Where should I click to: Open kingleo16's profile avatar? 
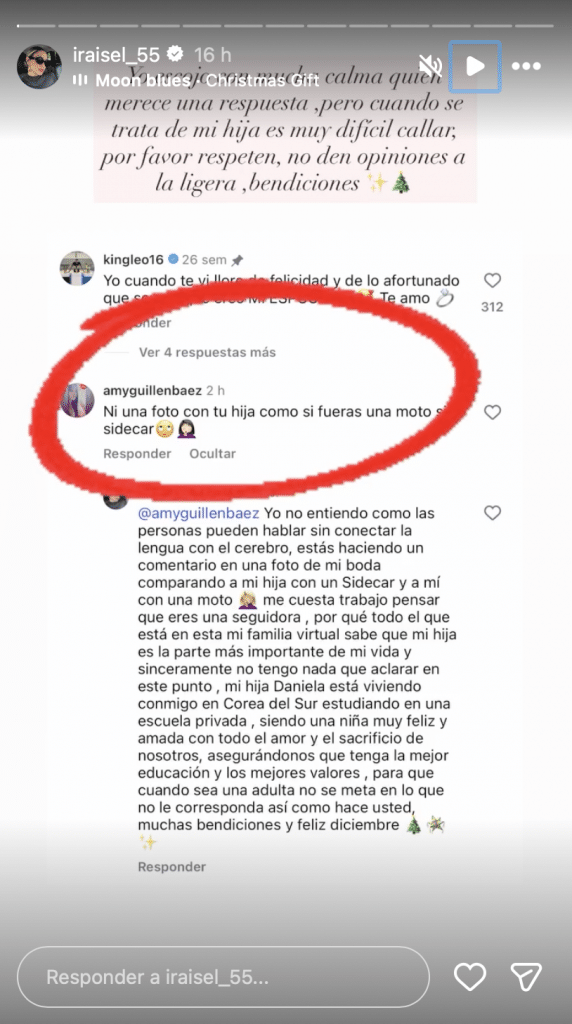tap(77, 268)
